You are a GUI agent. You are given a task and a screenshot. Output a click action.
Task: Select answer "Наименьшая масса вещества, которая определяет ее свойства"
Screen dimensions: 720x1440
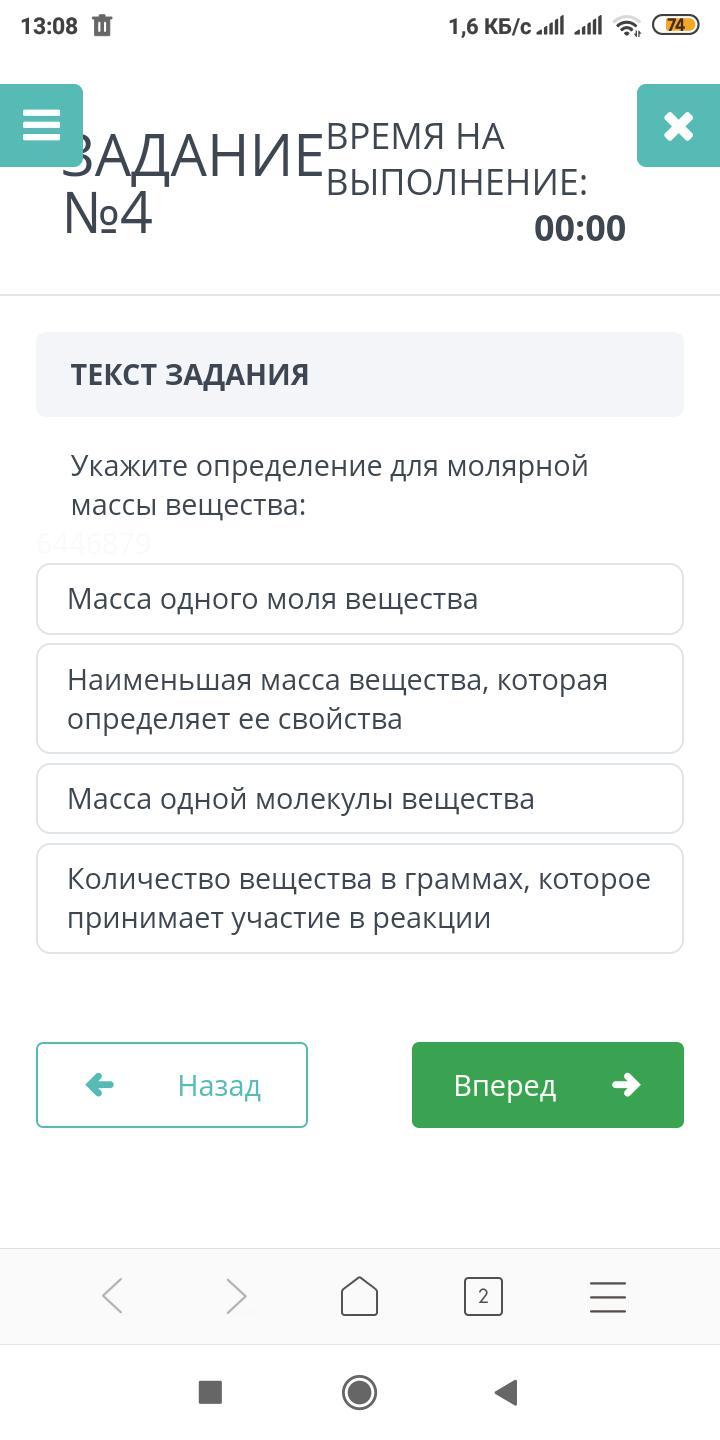click(360, 699)
